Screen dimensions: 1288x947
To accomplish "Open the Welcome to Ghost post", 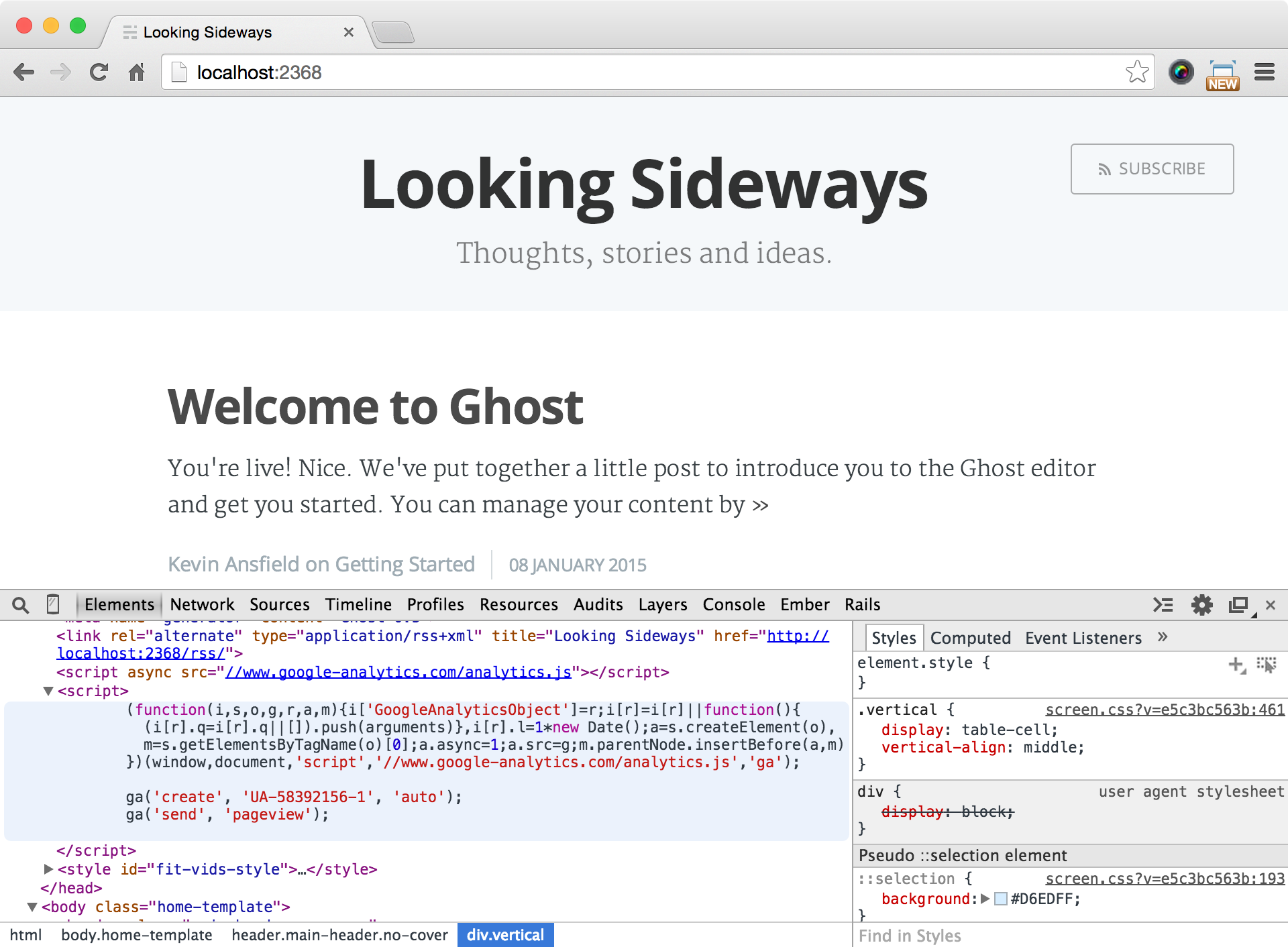I will coord(376,407).
